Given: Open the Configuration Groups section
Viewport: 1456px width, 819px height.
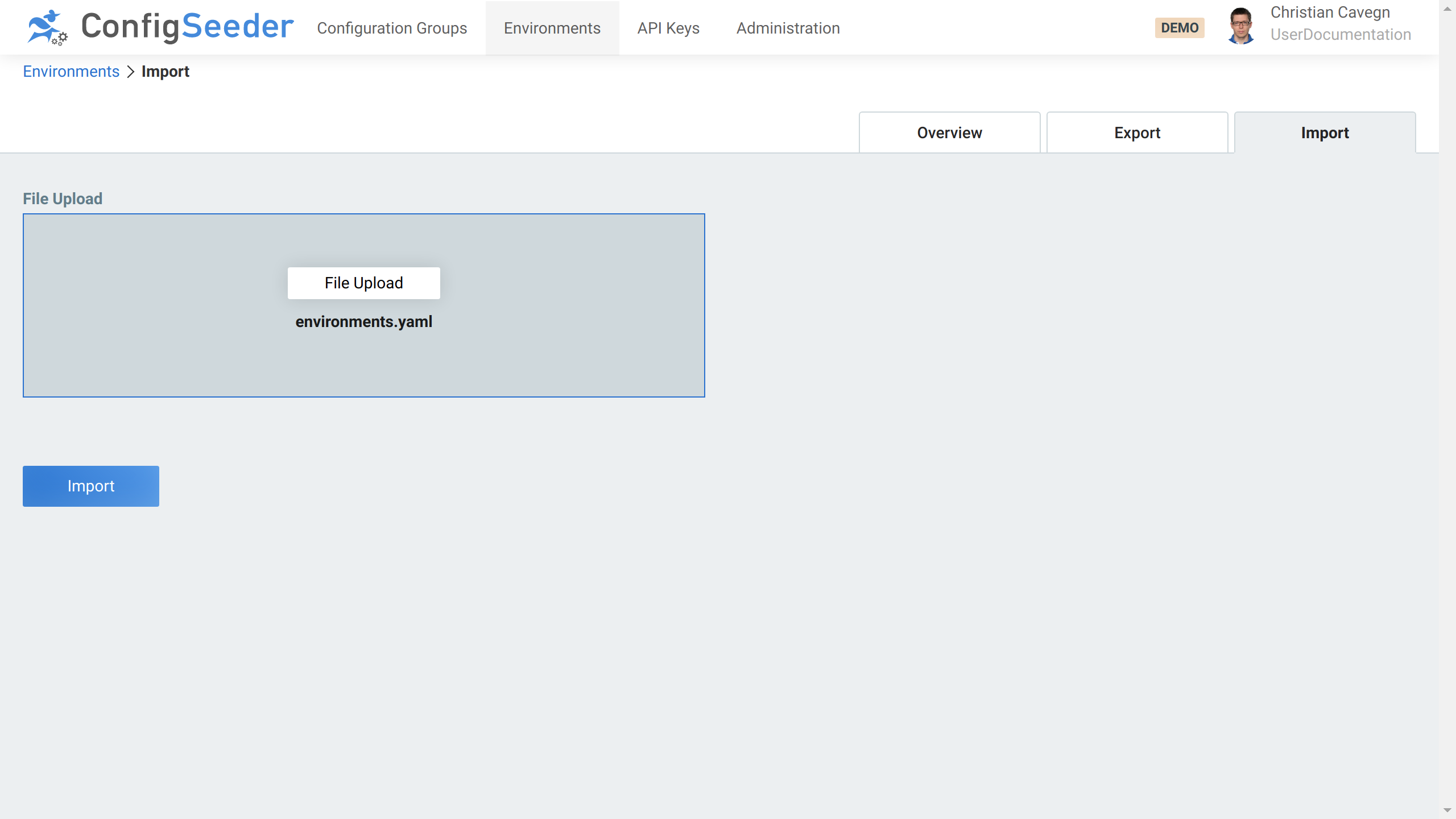Looking at the screenshot, I should pyautogui.click(x=392, y=28).
